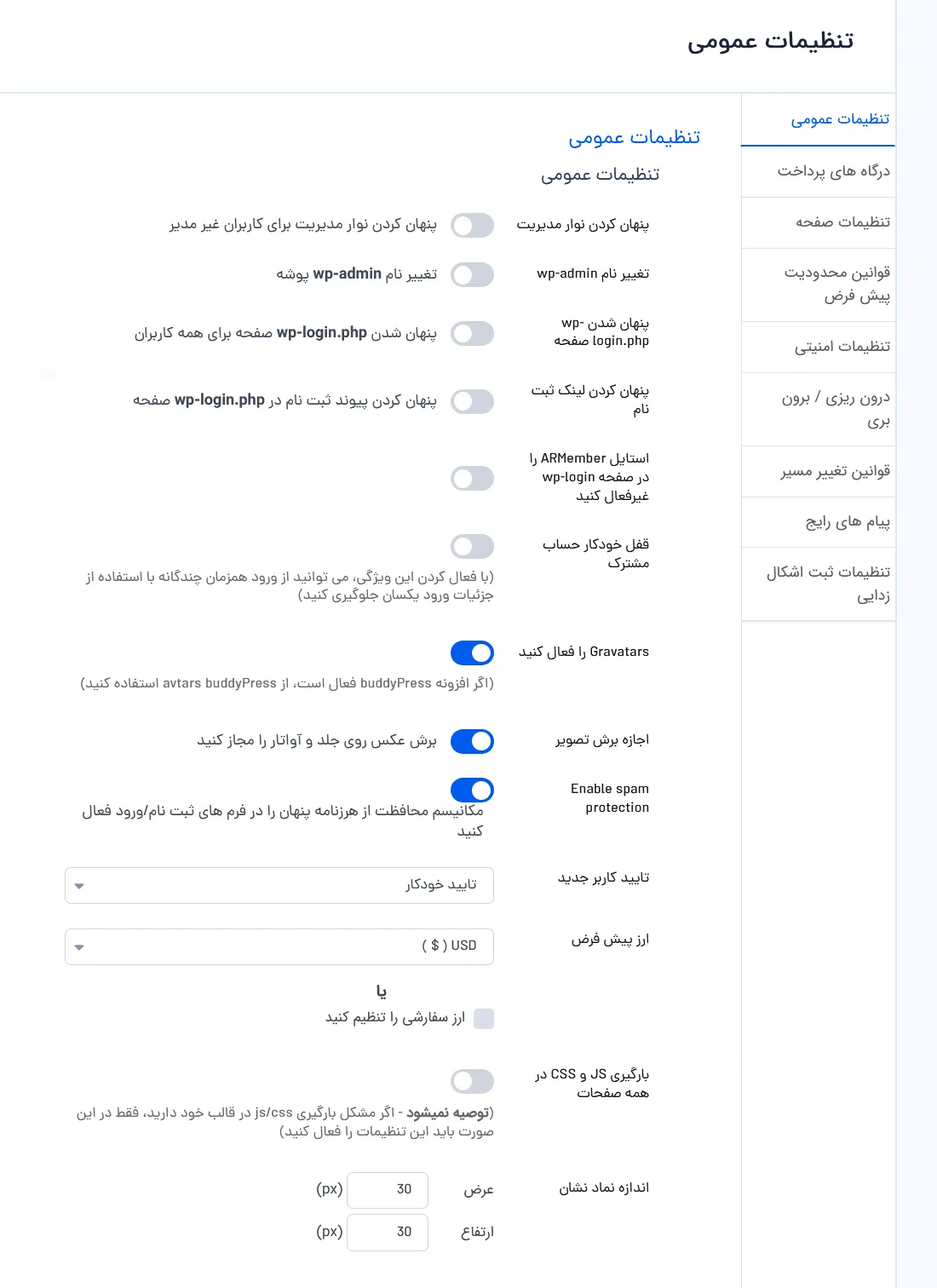The image size is (937, 1288).
Task: Open the default currency USD dropdown
Action: tap(279, 946)
